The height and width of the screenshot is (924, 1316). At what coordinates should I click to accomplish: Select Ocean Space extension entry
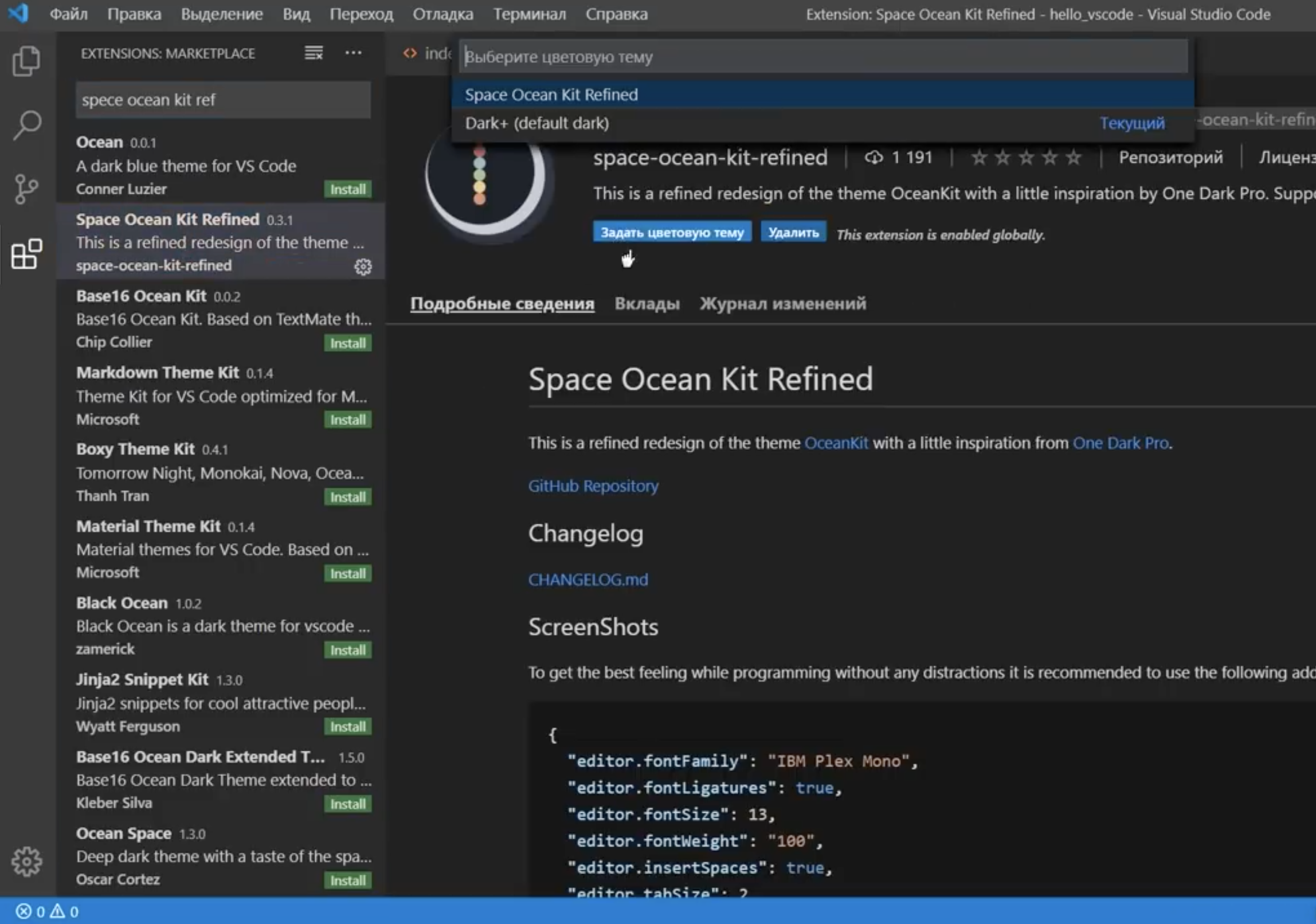coord(221,856)
